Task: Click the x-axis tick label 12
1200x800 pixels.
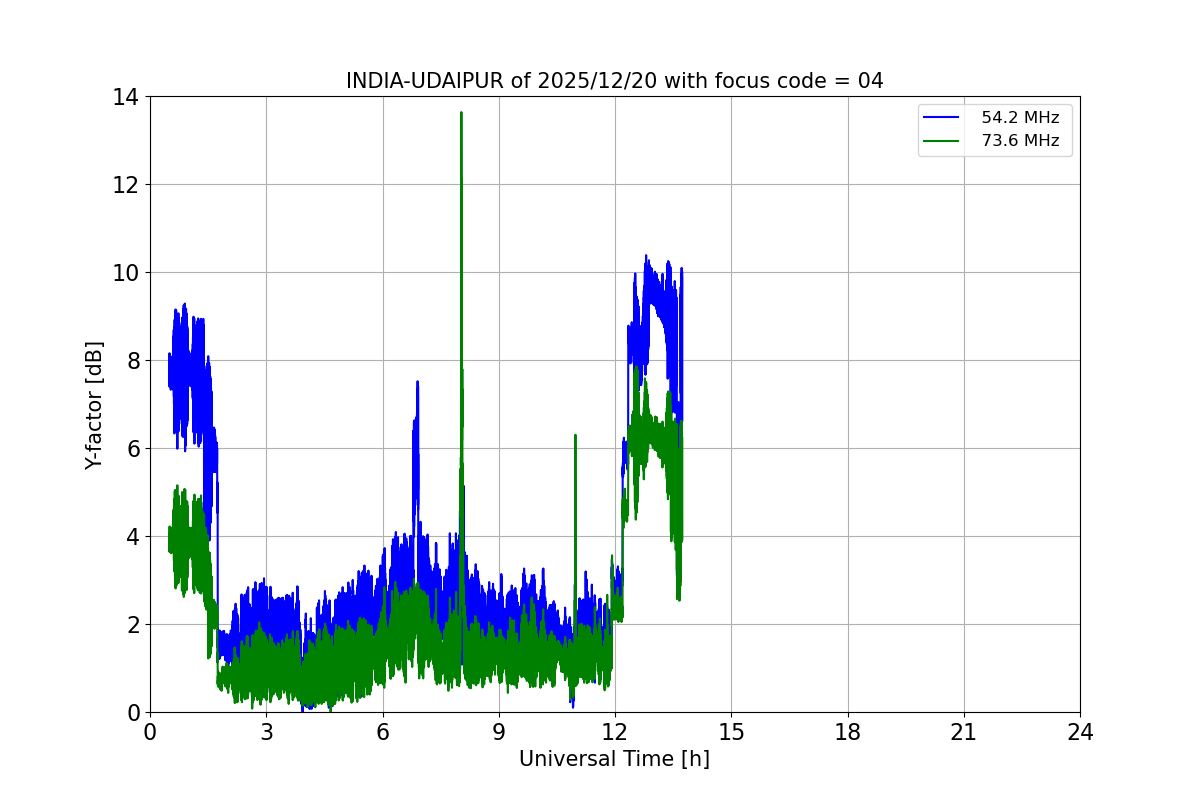Action: pyautogui.click(x=615, y=732)
